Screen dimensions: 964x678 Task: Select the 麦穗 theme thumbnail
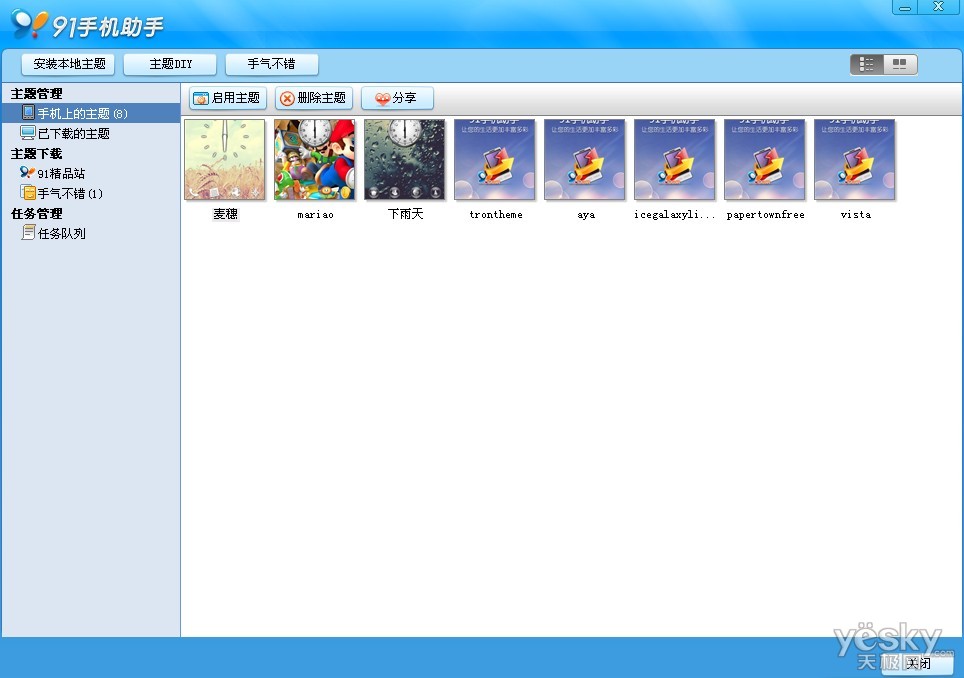click(x=225, y=160)
